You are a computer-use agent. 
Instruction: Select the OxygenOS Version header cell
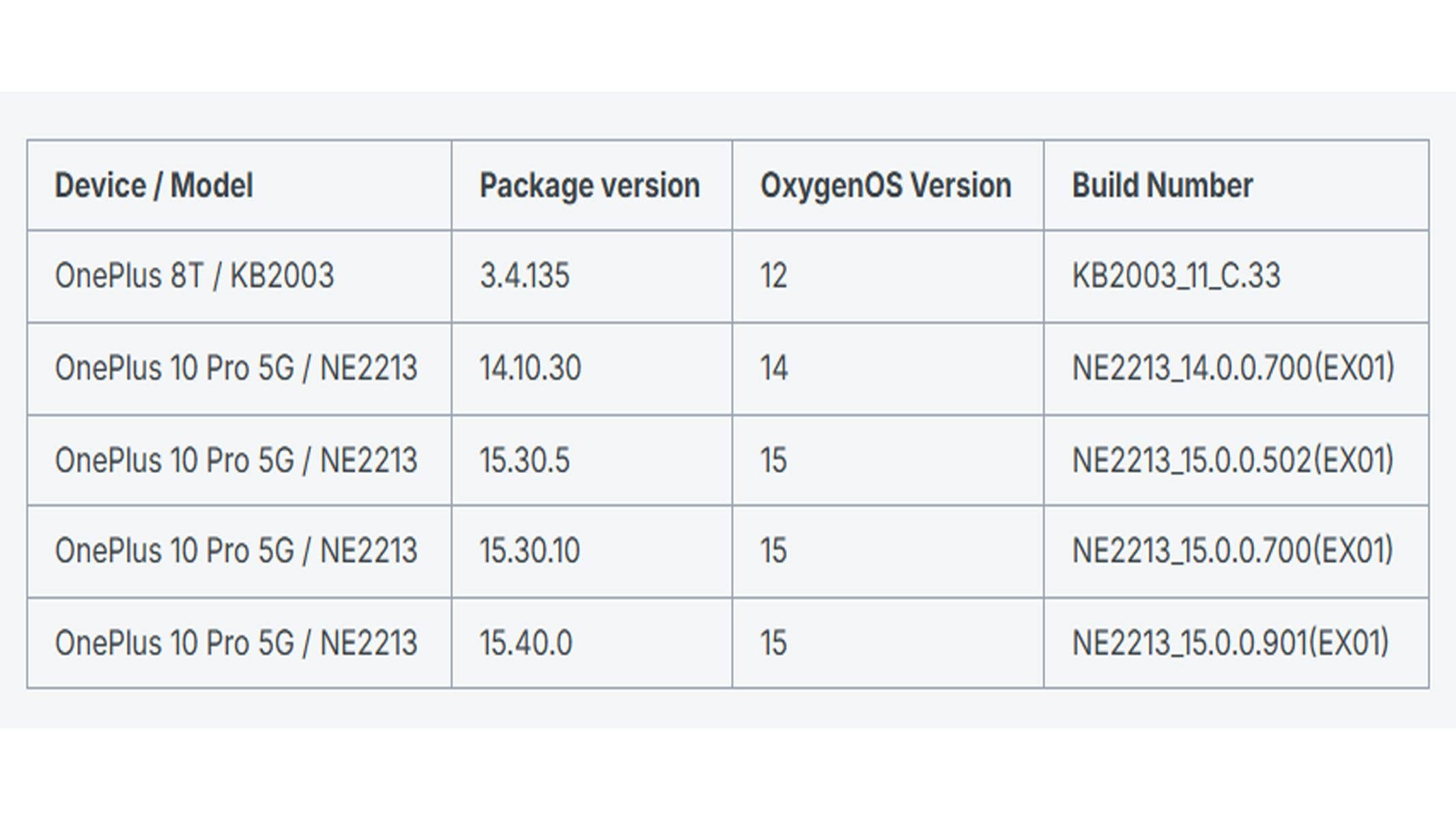pos(885,186)
